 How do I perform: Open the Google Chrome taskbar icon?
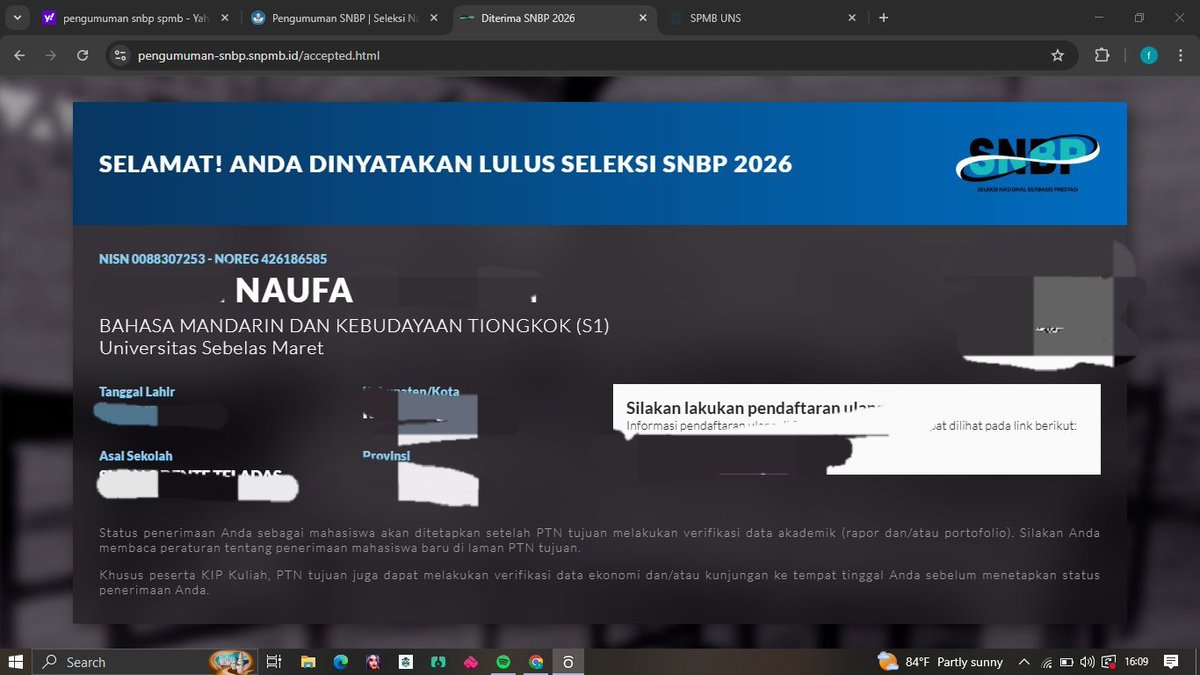pos(536,662)
